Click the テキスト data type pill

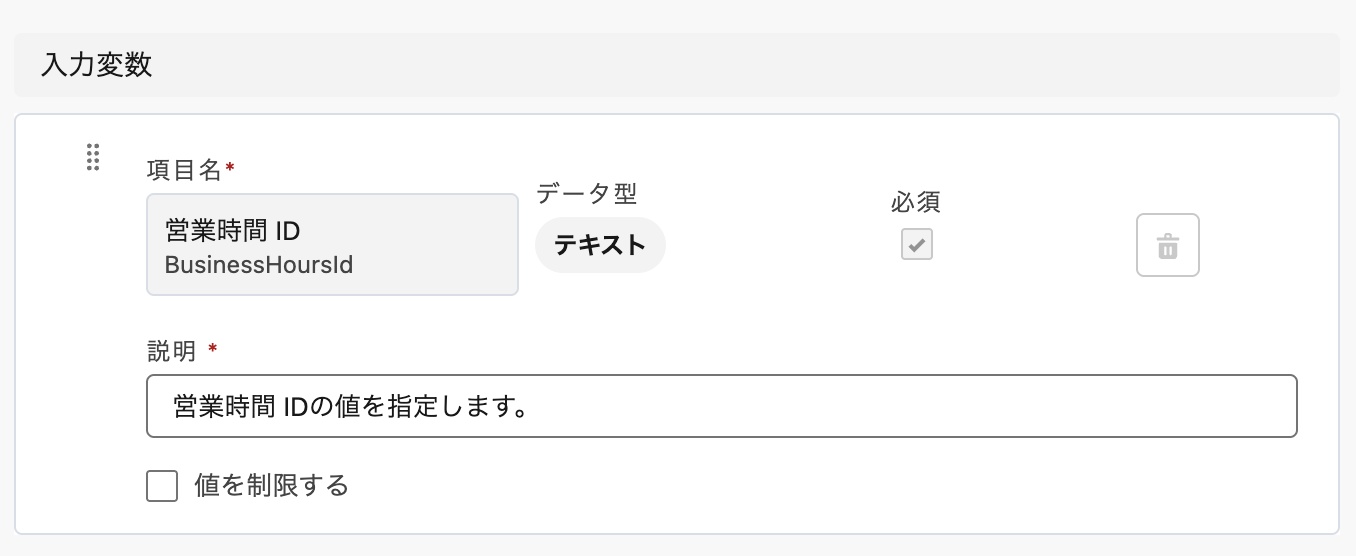coord(600,245)
